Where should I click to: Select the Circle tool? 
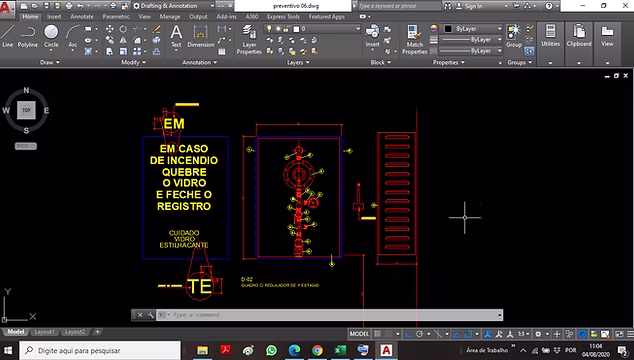tap(51, 36)
